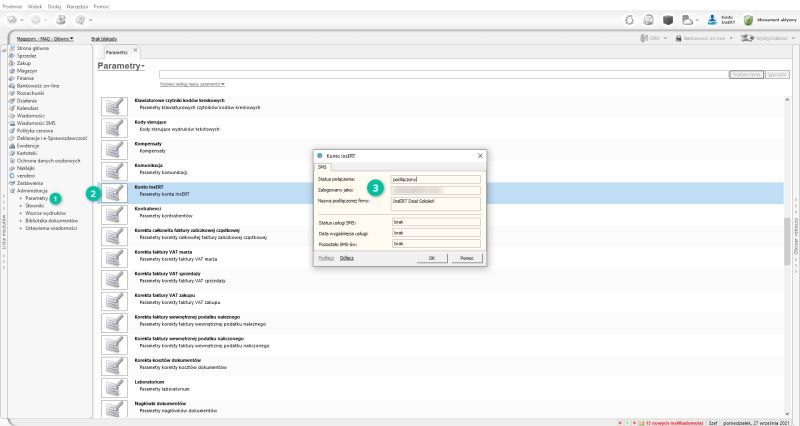Expand the first toolbar icon dropdown
Image resolution: width=800 pixels, height=426 pixels.
pos(21,20)
